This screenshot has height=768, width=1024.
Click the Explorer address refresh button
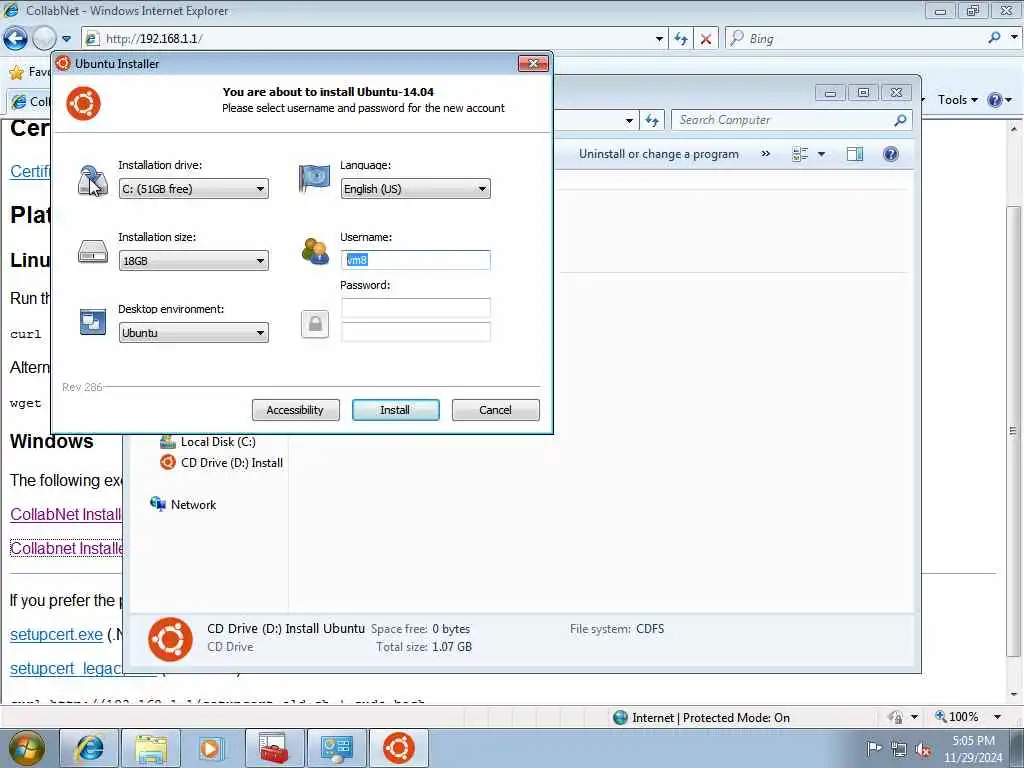coord(652,120)
